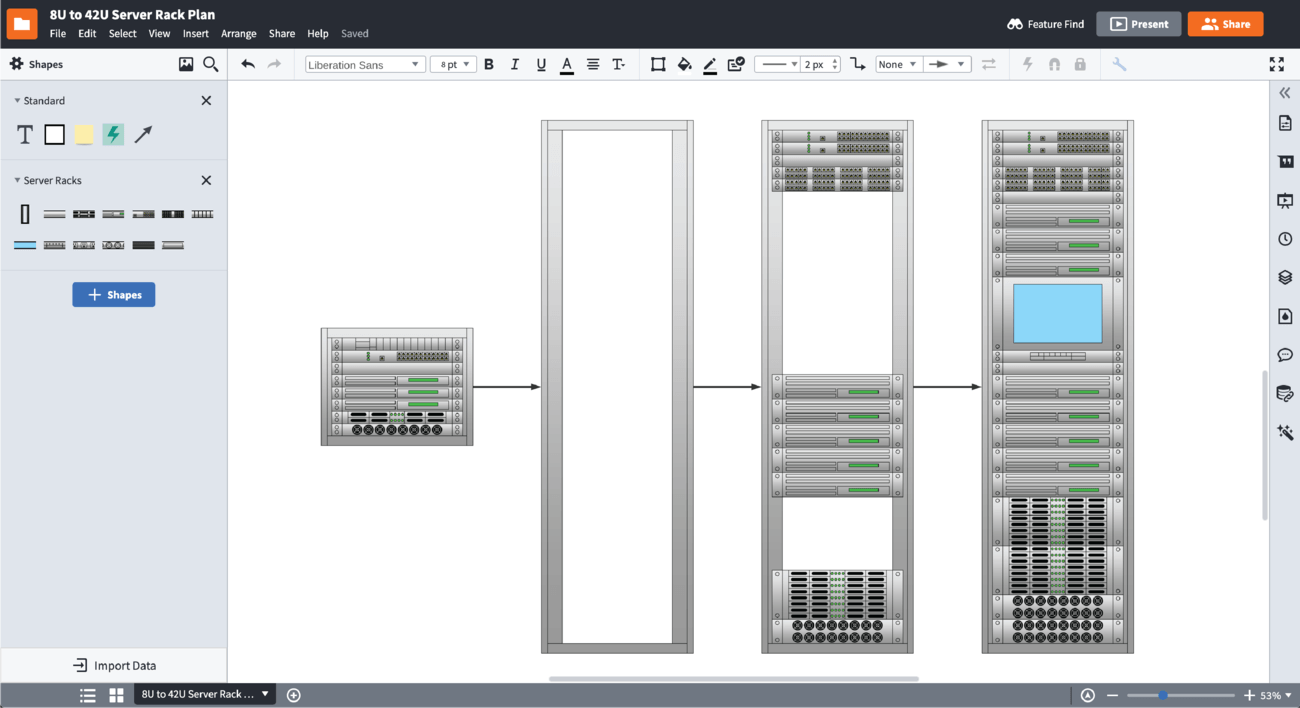This screenshot has height=708, width=1300.
Task: Toggle bold formatting
Action: 489,64
